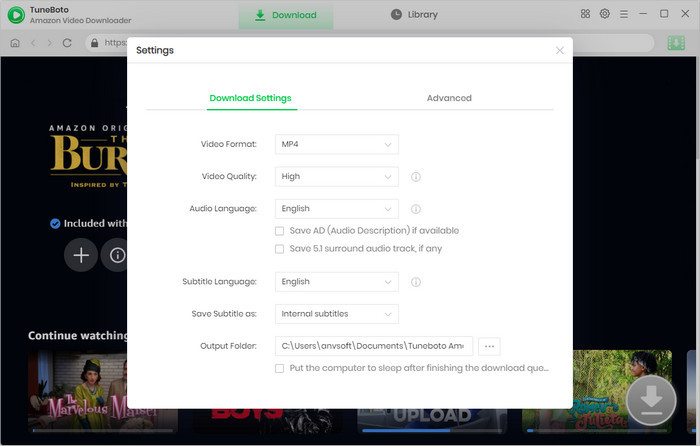
Task: Check Save 5.1 surround audio track
Action: point(280,249)
